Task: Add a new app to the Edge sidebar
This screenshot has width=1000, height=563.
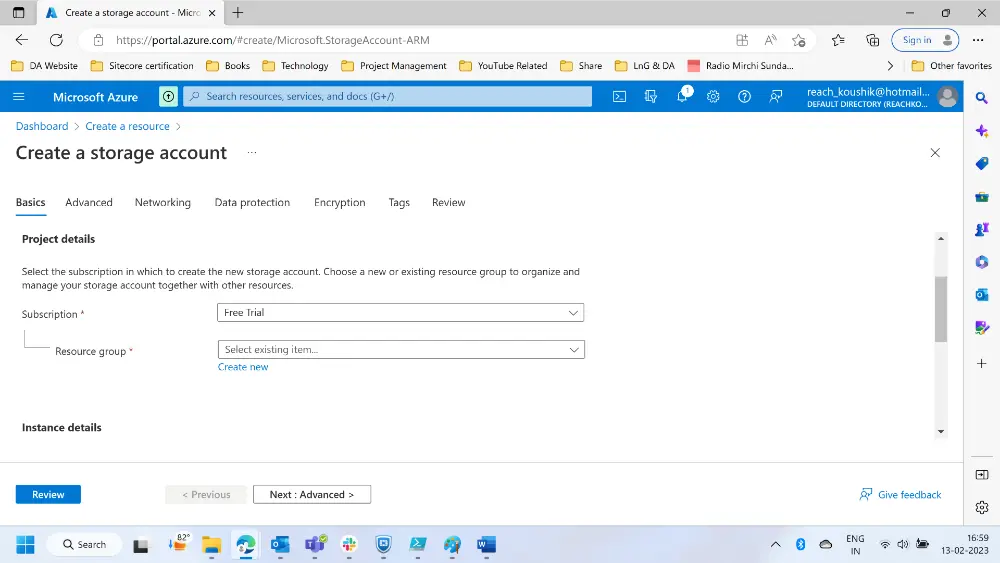Action: (x=982, y=363)
